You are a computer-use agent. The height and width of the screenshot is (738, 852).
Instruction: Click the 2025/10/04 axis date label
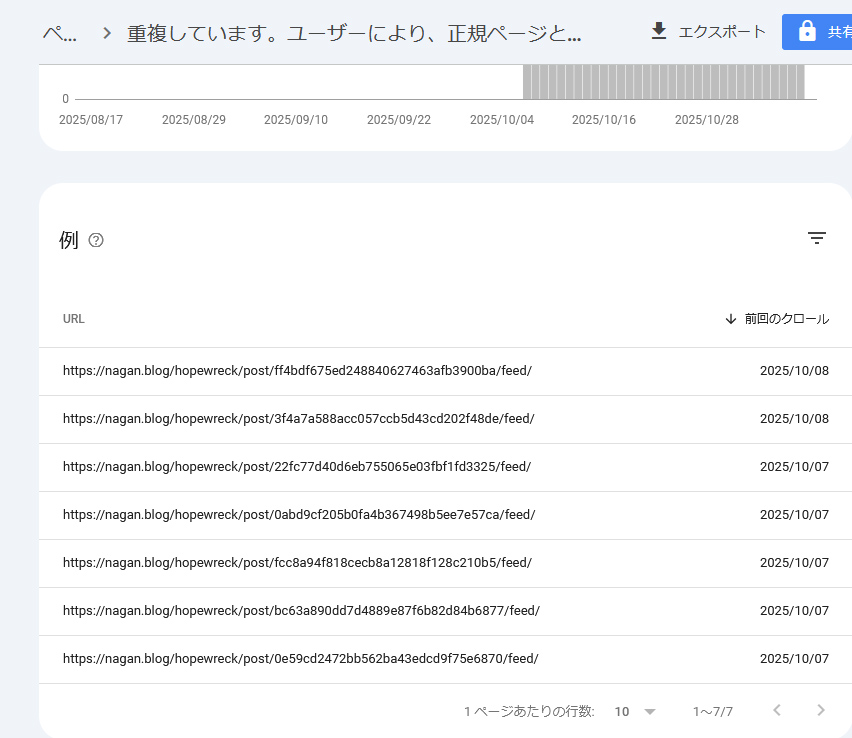point(501,119)
